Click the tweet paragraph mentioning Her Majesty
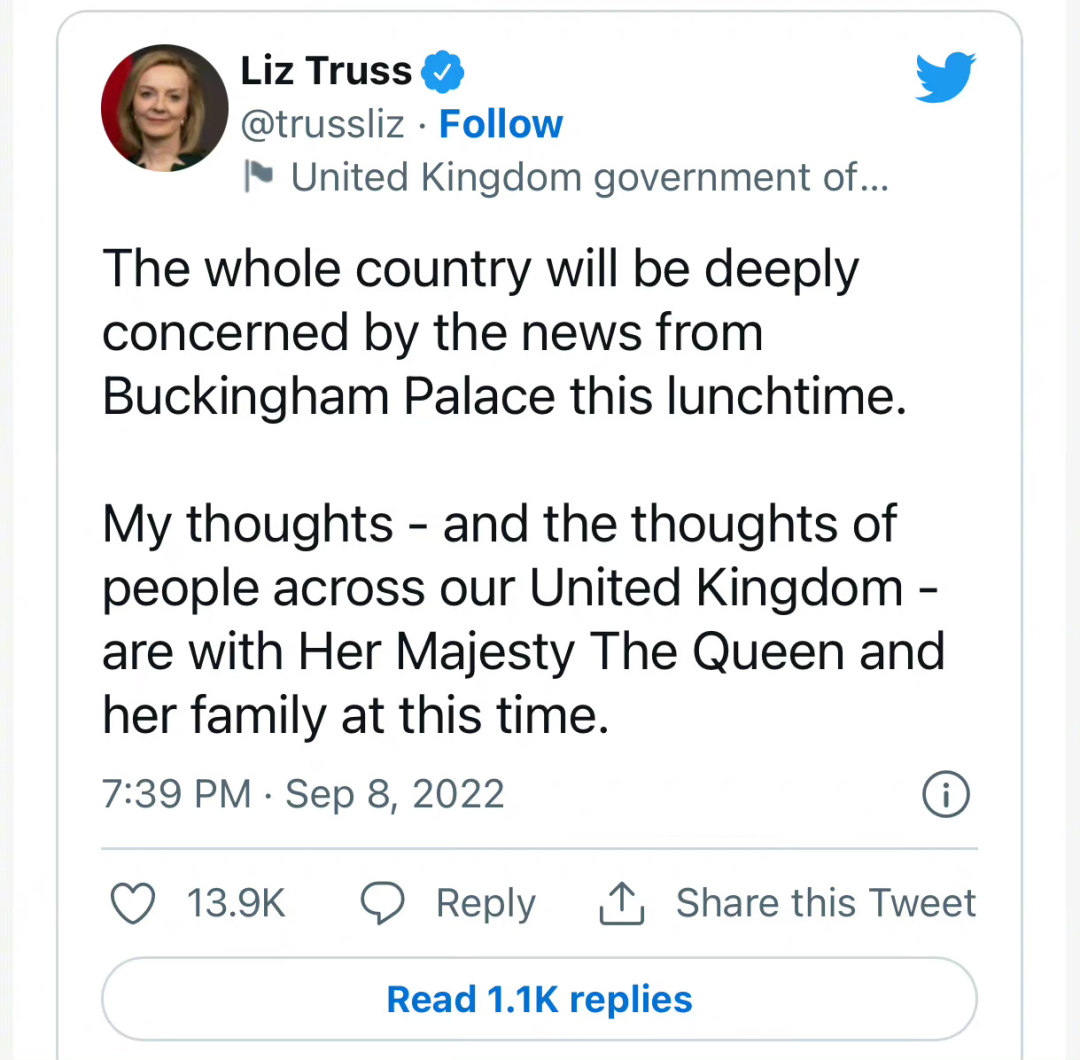The height and width of the screenshot is (1060, 1080). pyautogui.click(x=522, y=620)
